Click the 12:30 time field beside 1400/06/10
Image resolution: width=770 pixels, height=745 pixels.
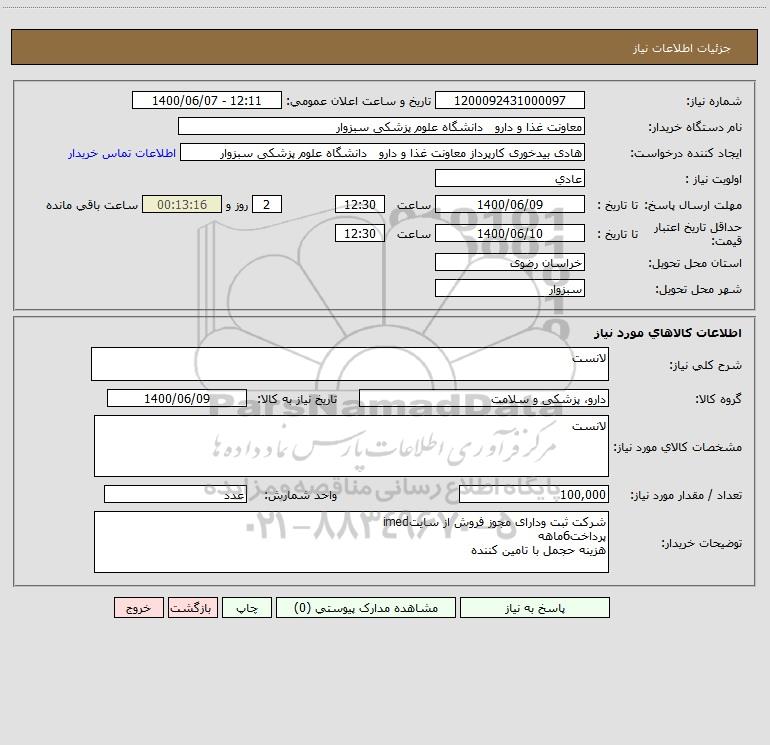(x=359, y=233)
